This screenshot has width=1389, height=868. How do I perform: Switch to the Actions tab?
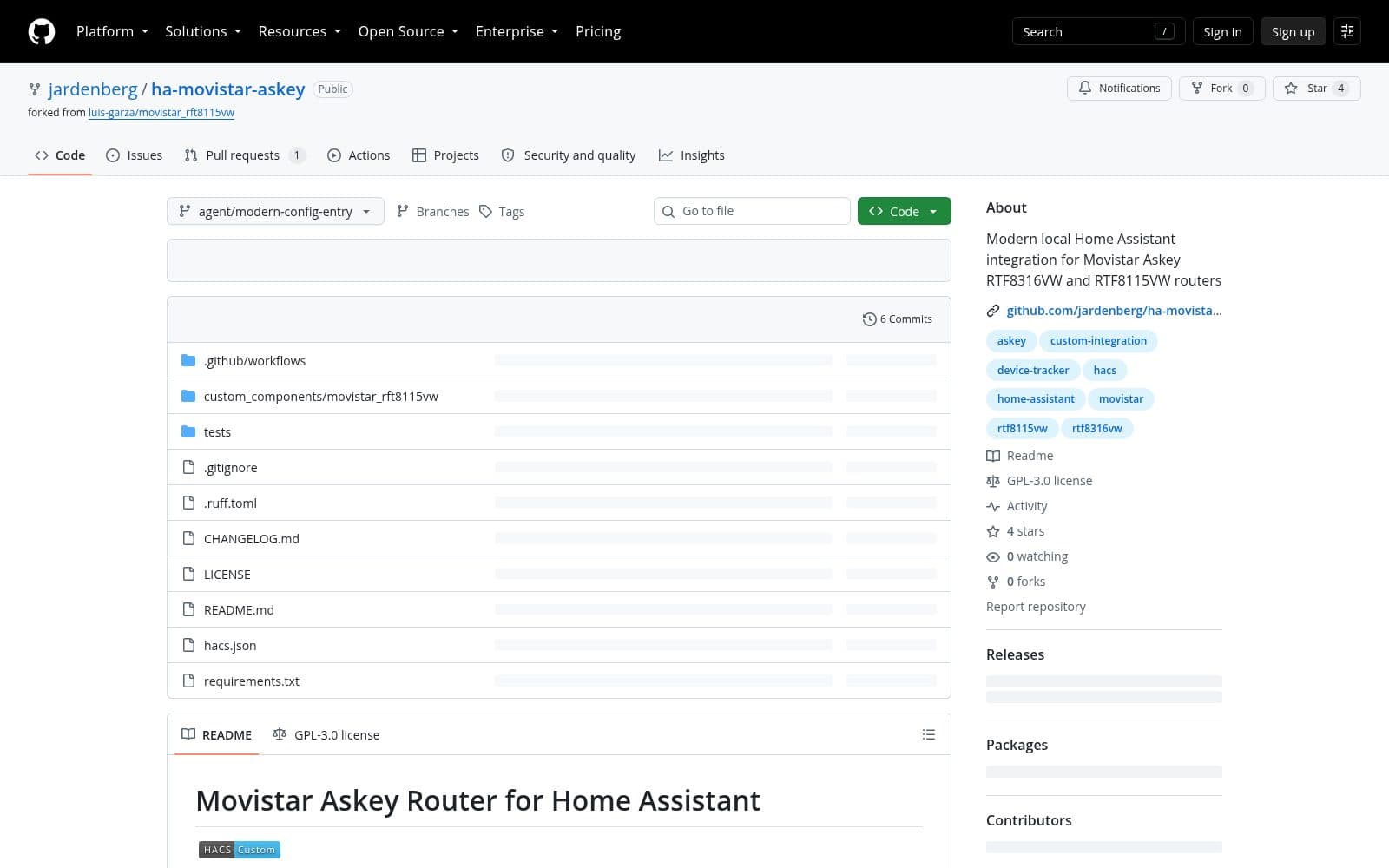pos(359,155)
